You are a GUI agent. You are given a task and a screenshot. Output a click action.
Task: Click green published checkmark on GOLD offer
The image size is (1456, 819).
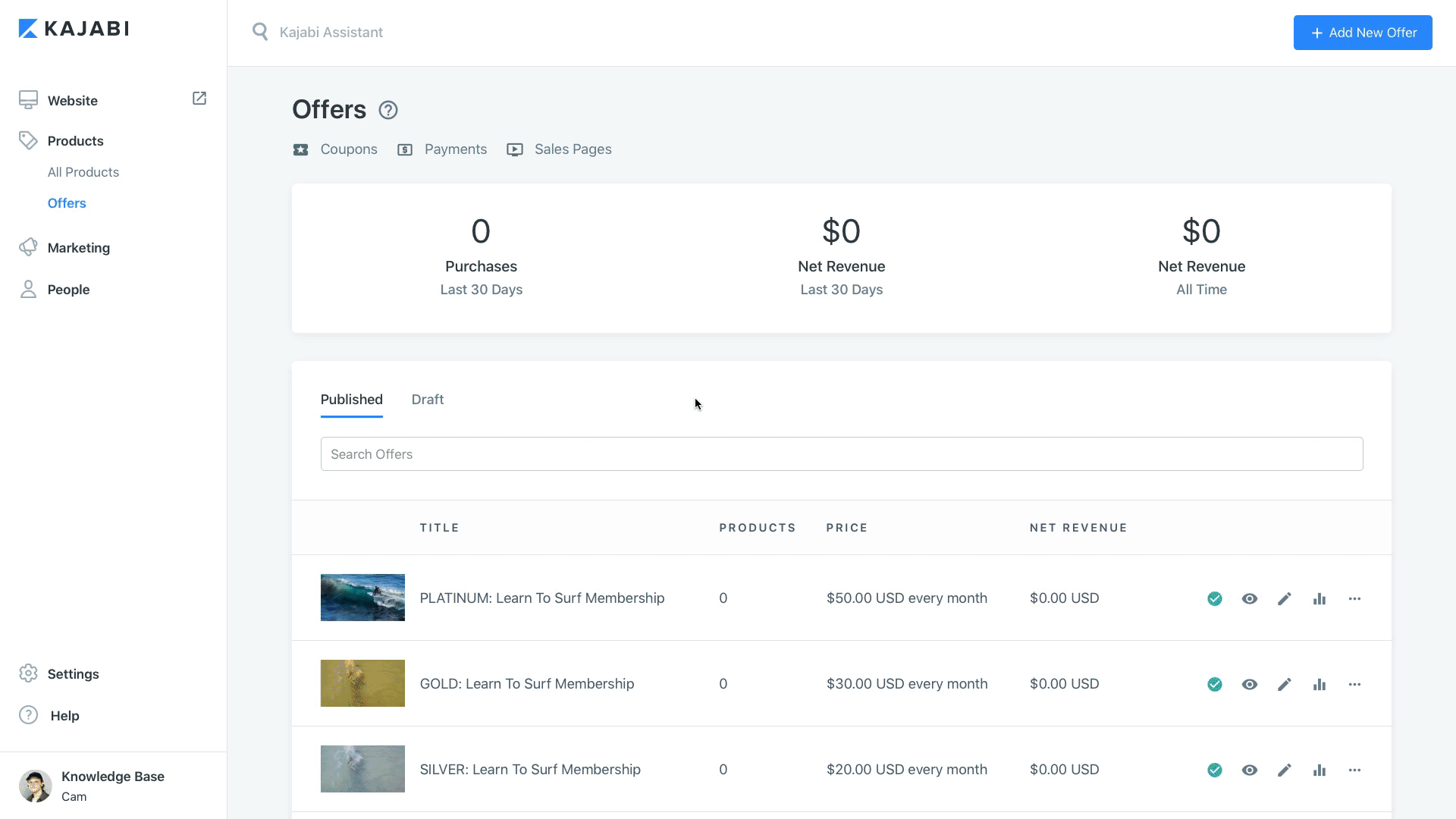[1215, 685]
